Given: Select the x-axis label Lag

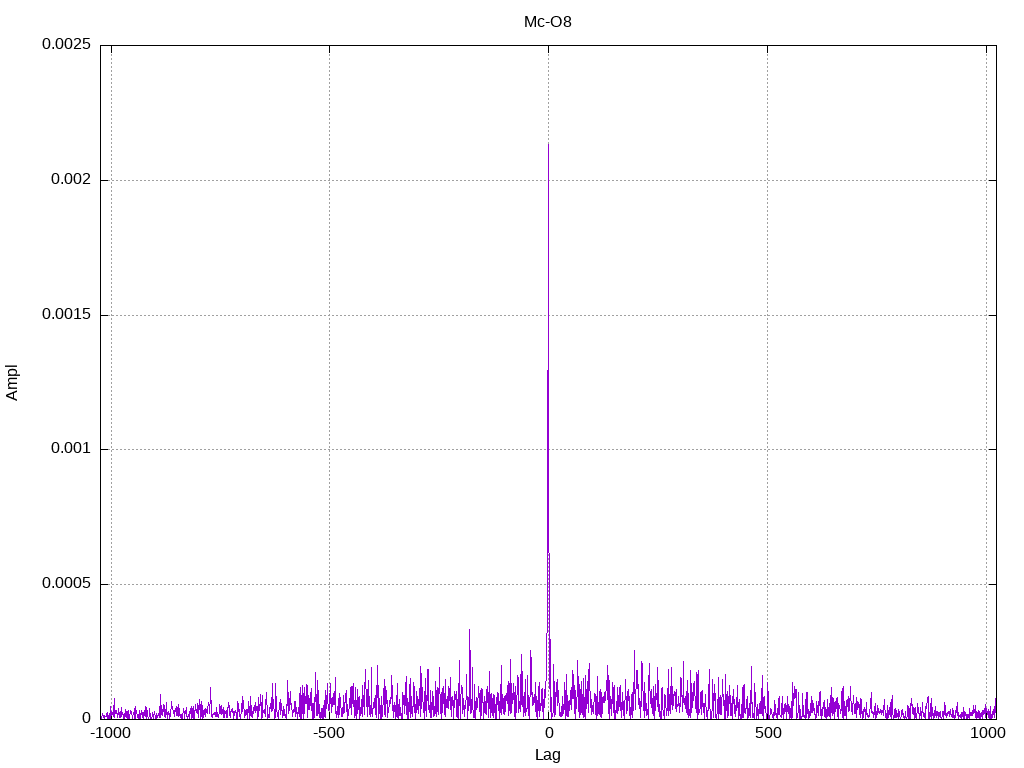Looking at the screenshot, I should [547, 755].
